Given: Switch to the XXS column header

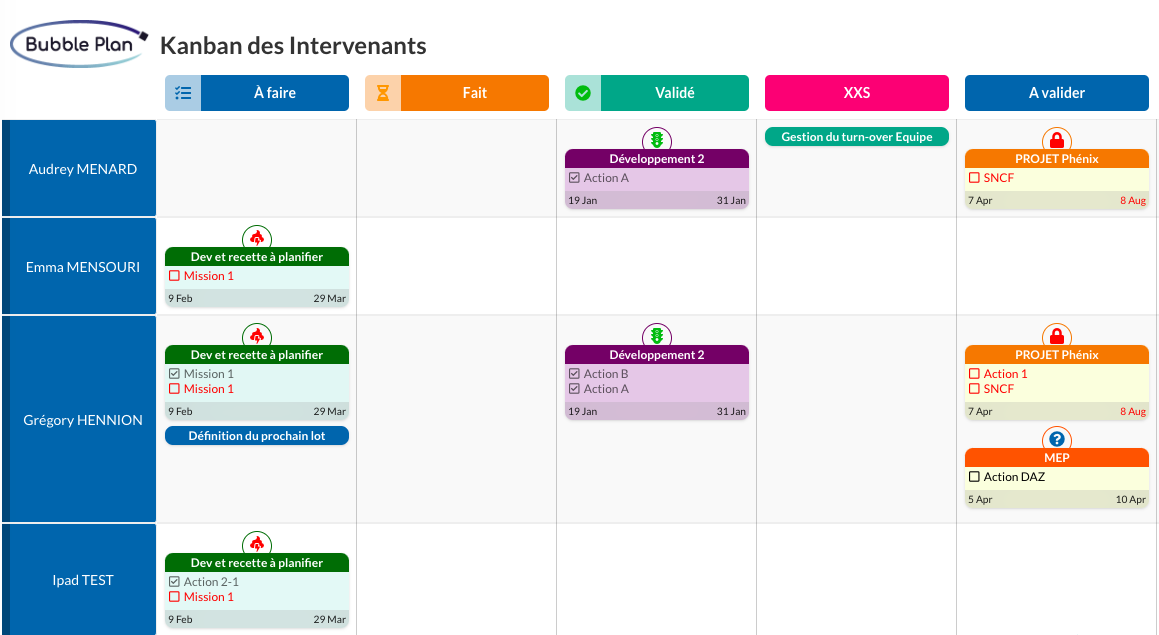Looking at the screenshot, I should point(856,92).
